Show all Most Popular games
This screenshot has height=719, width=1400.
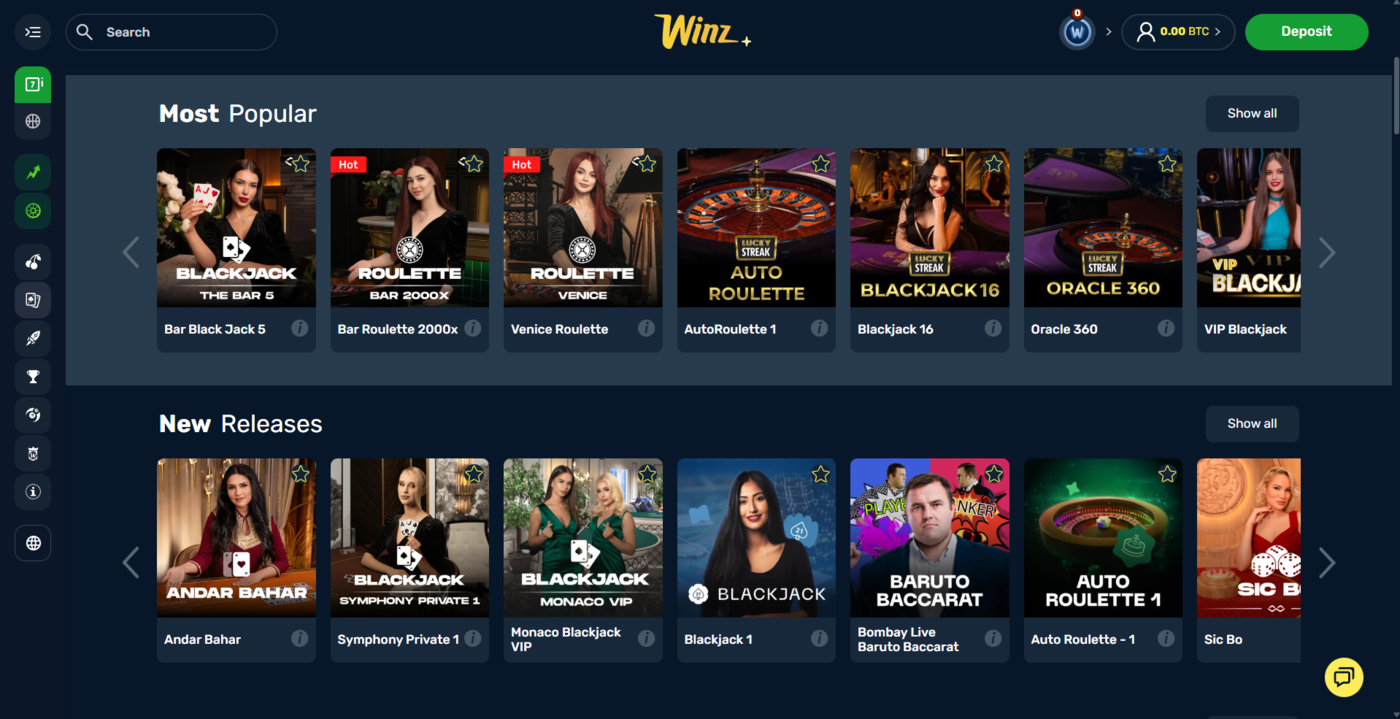pyautogui.click(x=1252, y=114)
